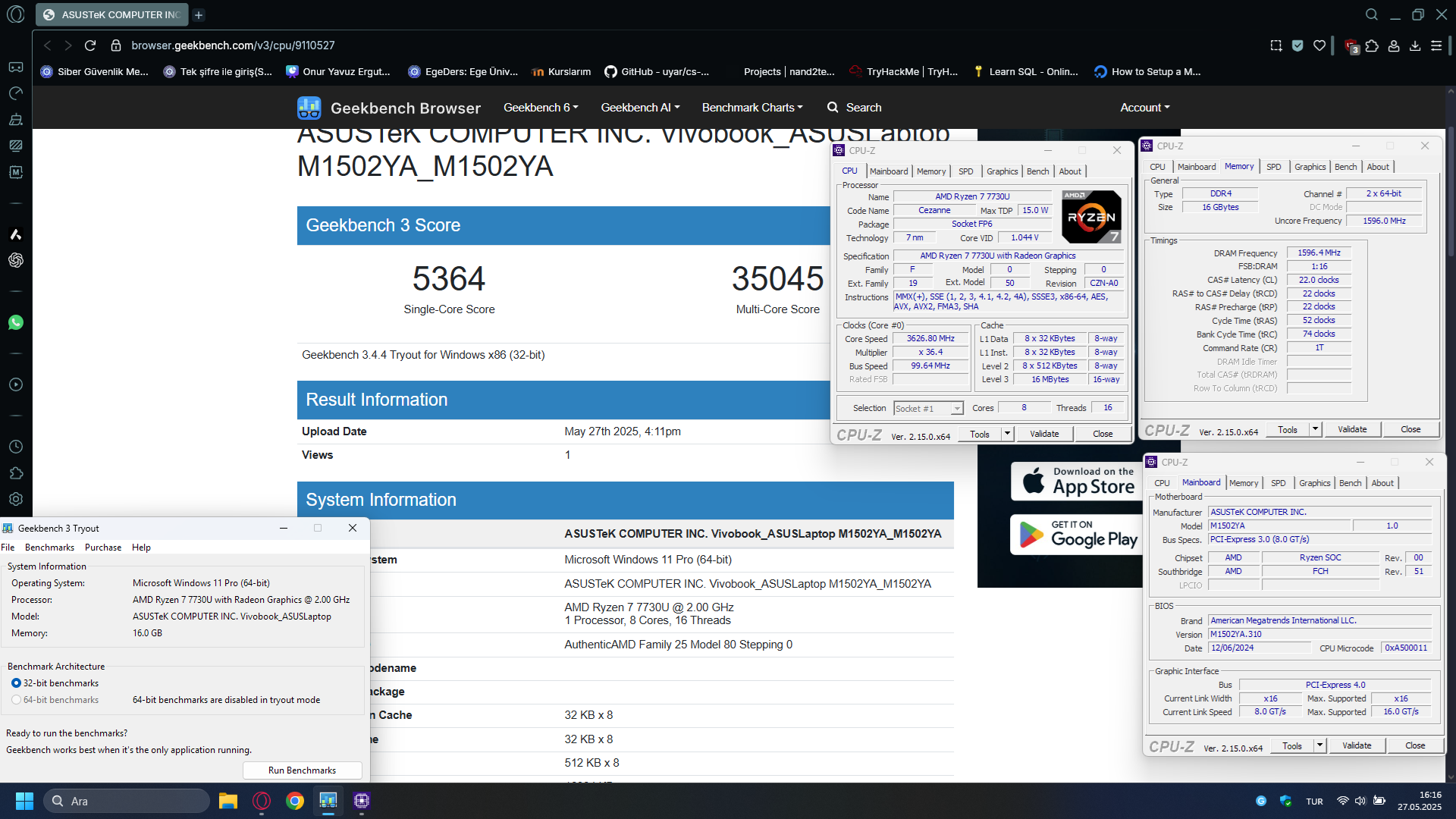Open volume tray icon
1456x819 pixels.
[1360, 801]
